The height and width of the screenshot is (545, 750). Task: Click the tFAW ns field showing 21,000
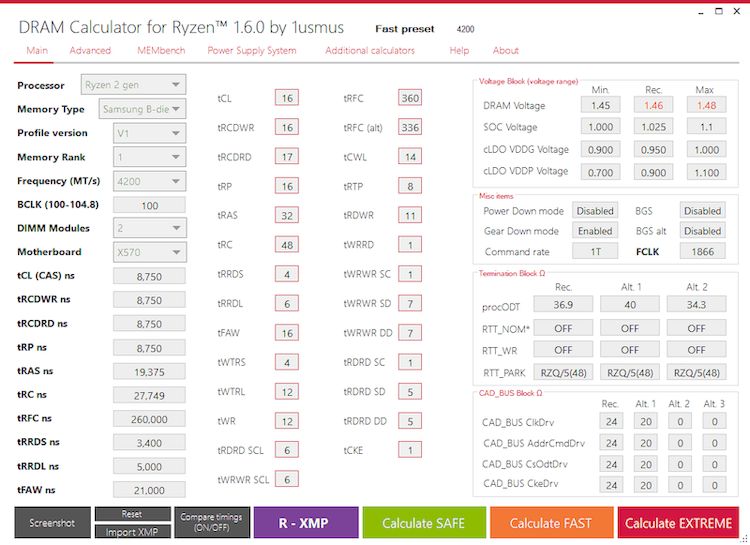(x=149, y=490)
